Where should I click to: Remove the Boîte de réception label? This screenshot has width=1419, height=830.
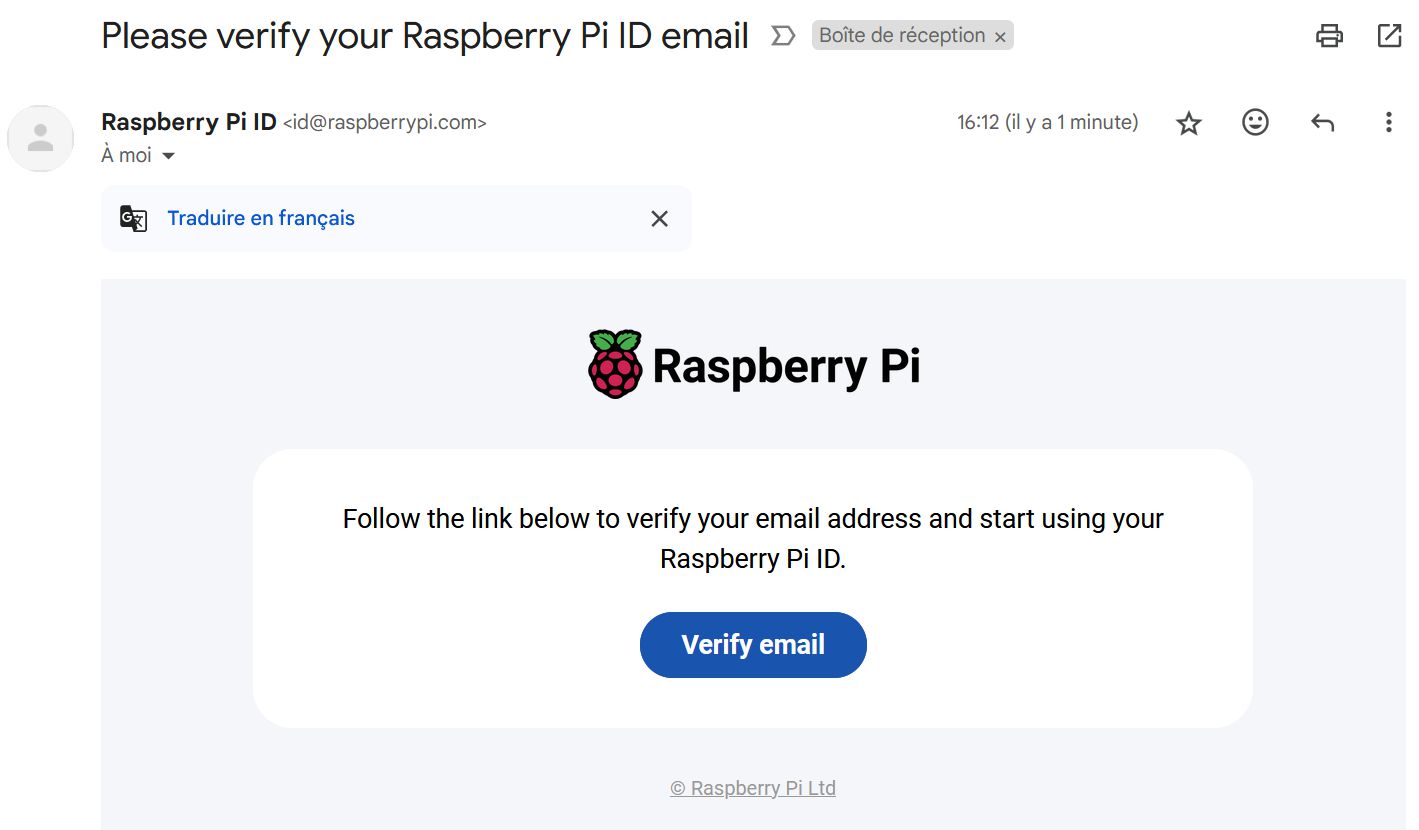[999, 37]
